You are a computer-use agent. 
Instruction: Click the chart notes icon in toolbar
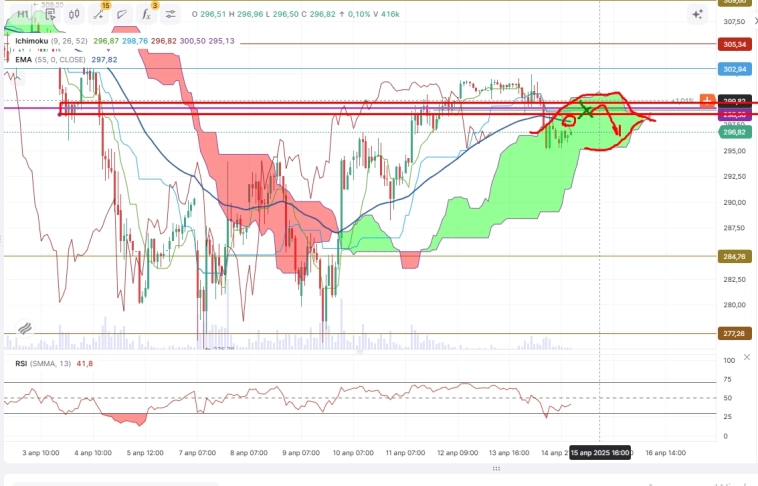pos(48,14)
